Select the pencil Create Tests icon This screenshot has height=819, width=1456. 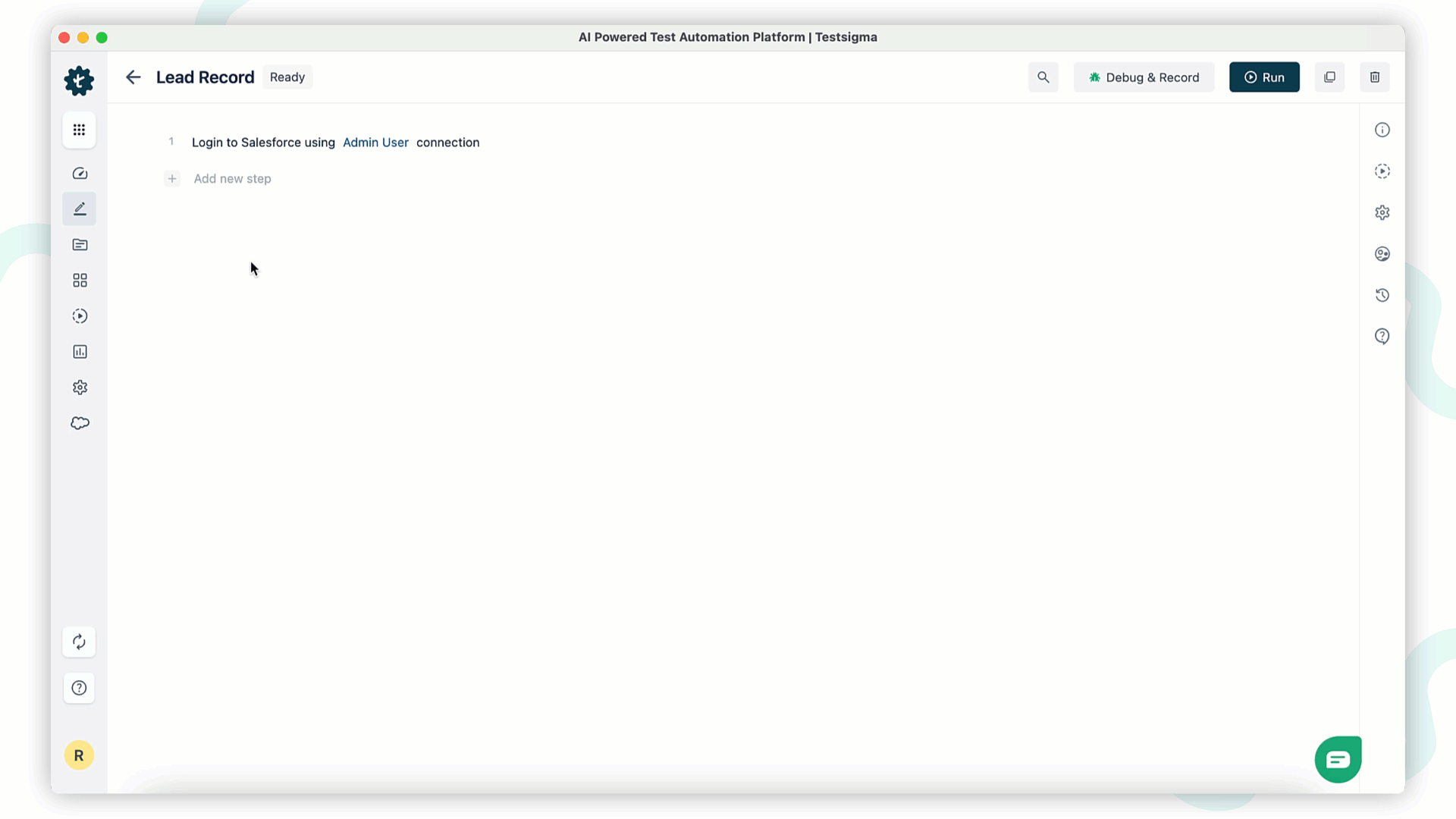(80, 209)
